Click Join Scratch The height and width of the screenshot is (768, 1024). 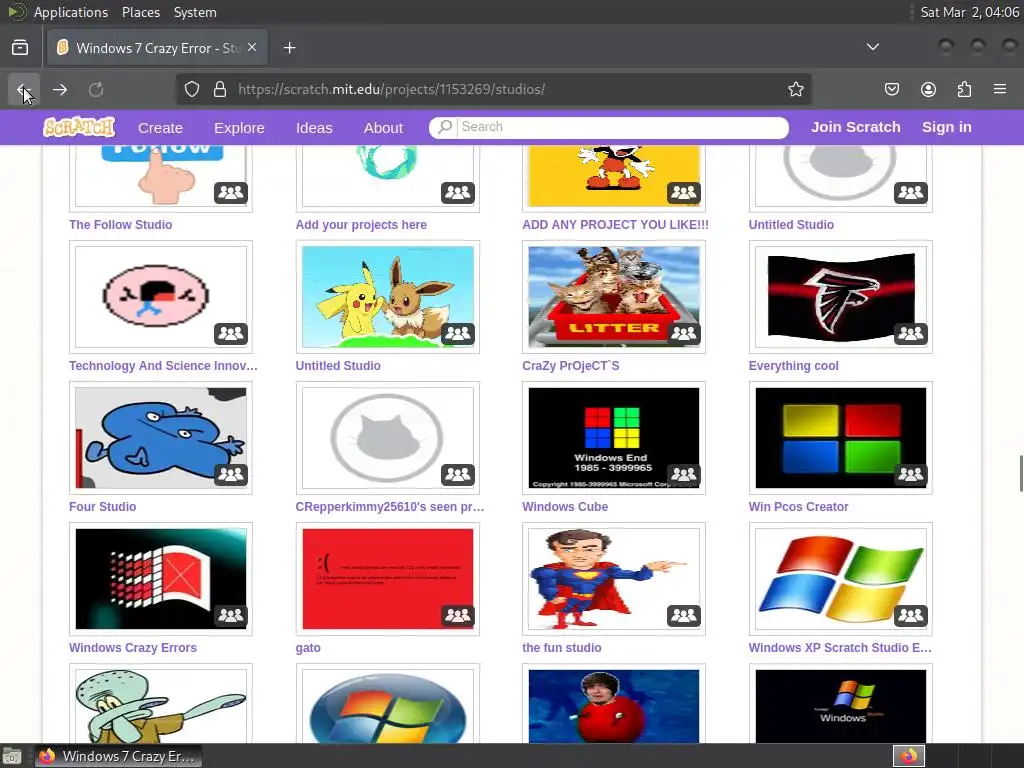click(856, 127)
